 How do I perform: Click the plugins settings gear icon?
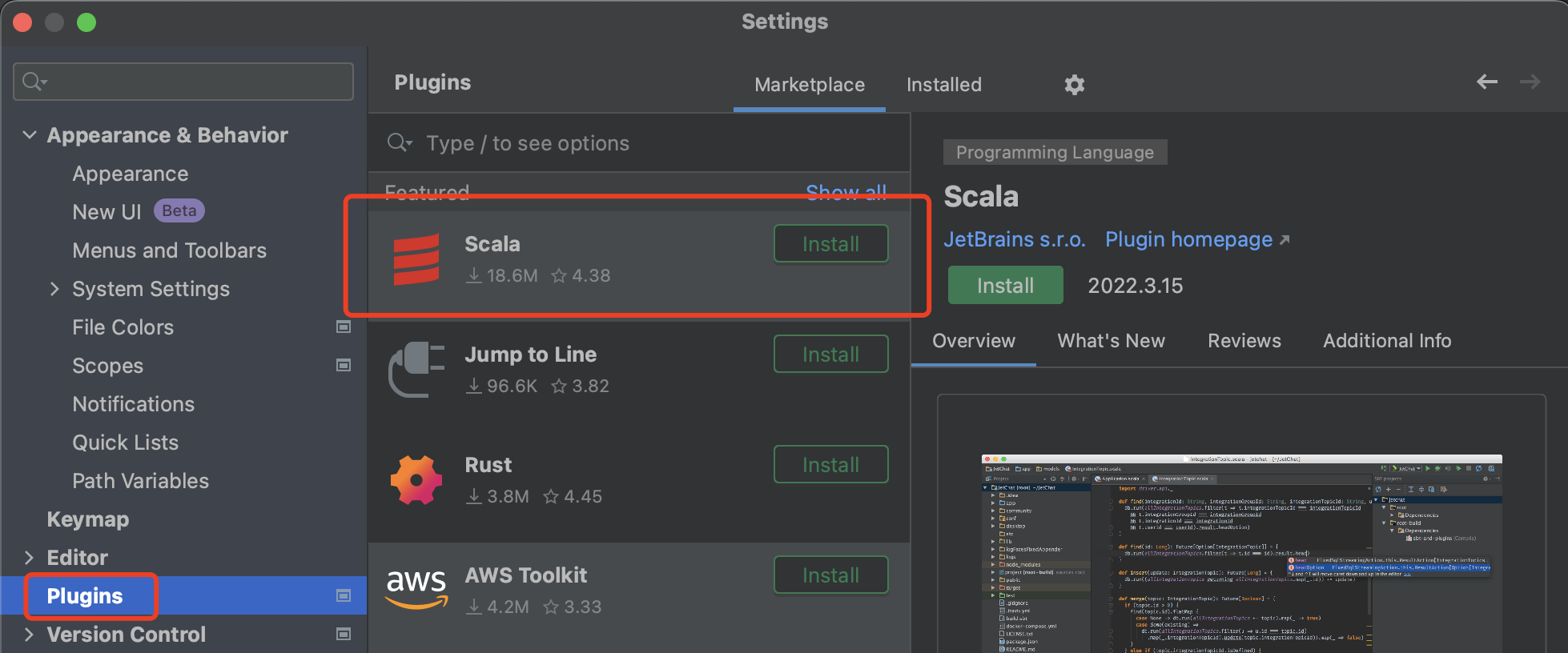tap(1074, 85)
